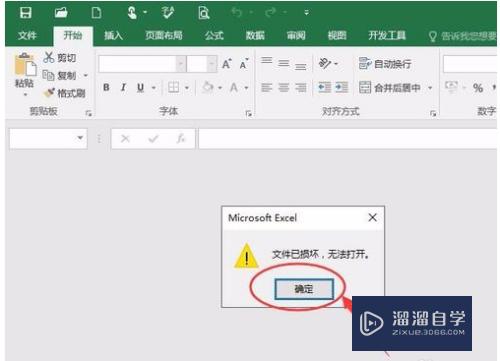Click the Redo arrow icon
The width and height of the screenshot is (500, 361).
coord(271,13)
